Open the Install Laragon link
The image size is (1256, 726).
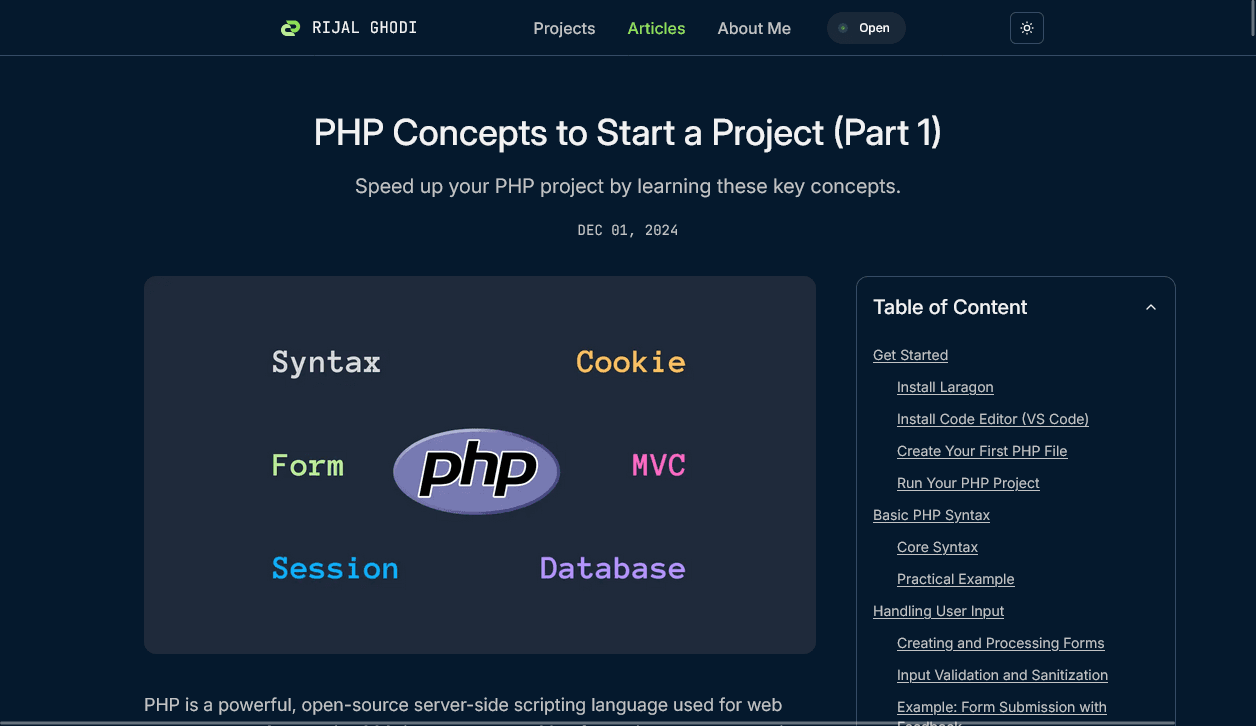(945, 387)
